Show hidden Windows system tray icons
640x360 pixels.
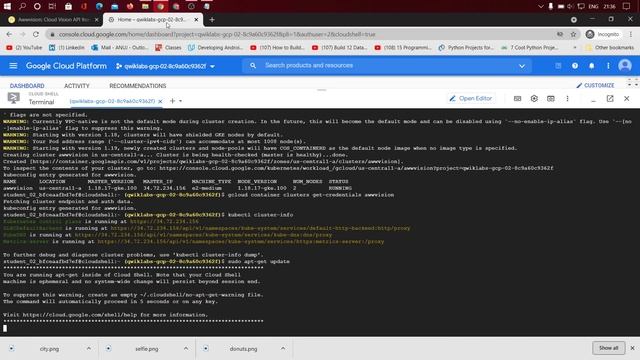[541, 6]
